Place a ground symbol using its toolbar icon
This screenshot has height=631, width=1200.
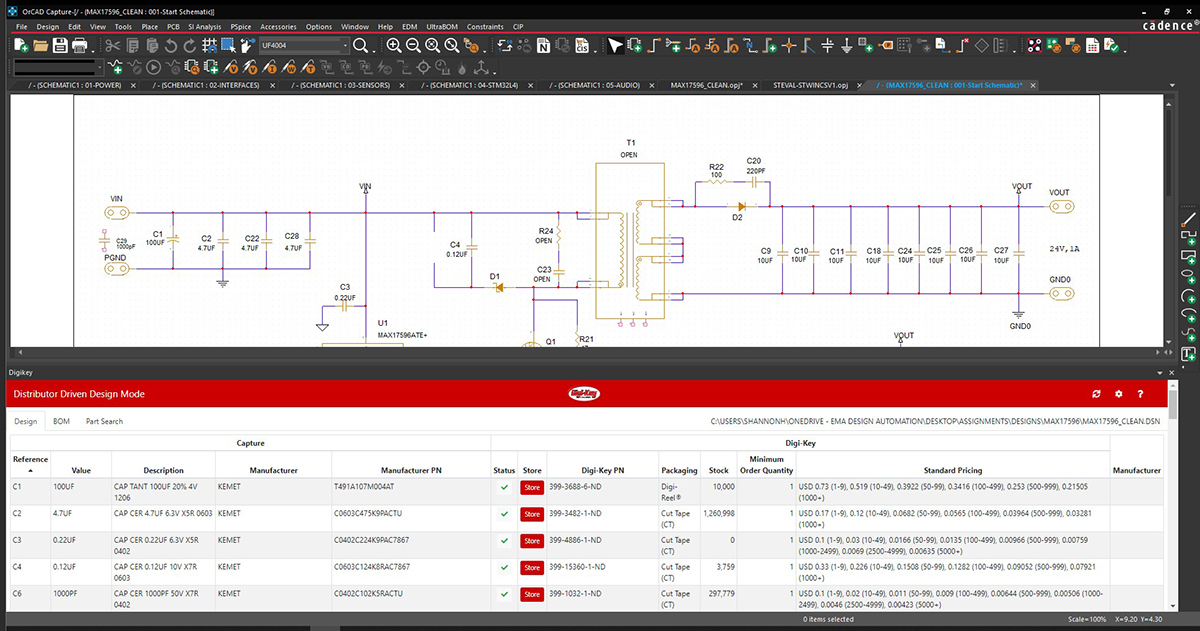click(x=847, y=44)
